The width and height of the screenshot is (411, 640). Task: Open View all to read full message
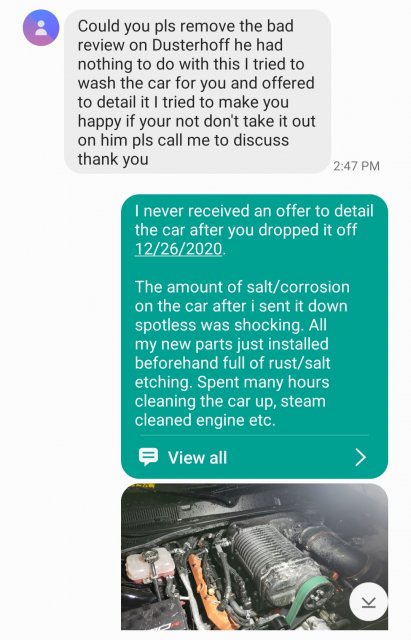pos(198,458)
